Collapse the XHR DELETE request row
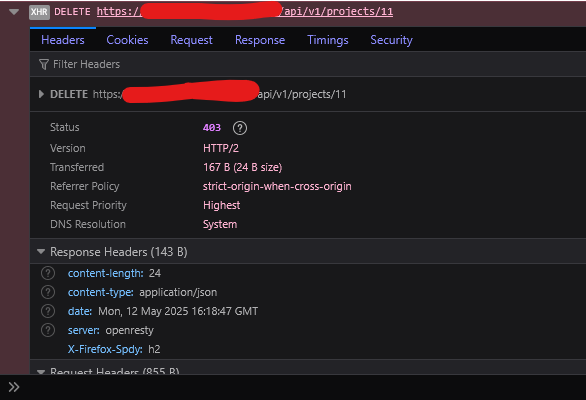Viewport: 586px width, 400px height. pos(14,12)
